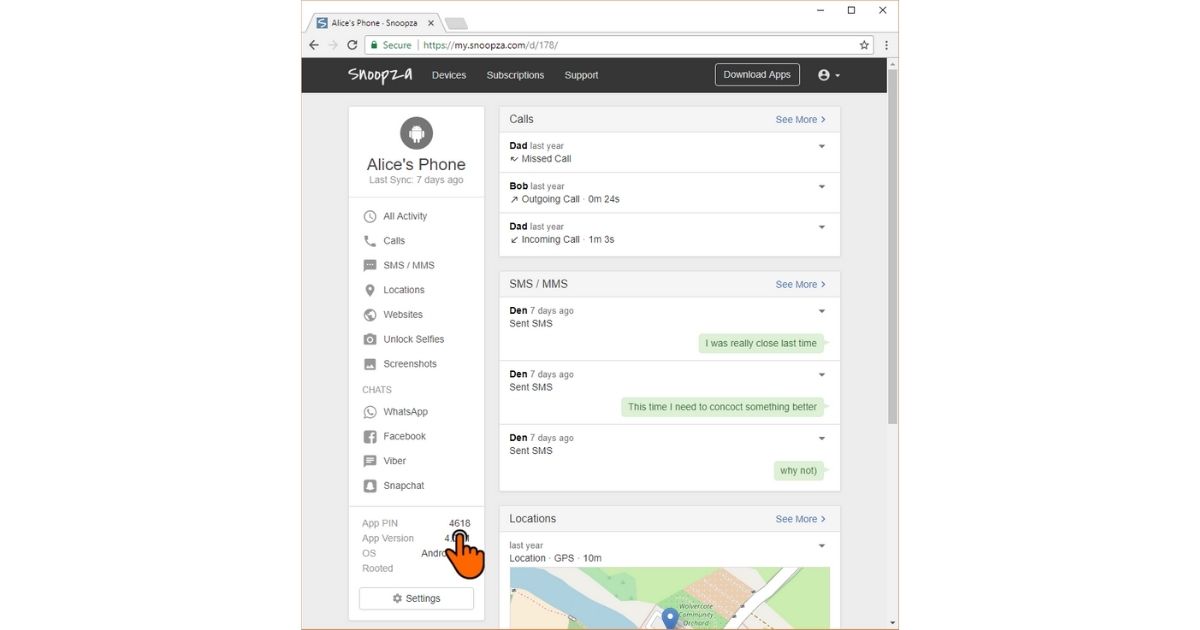This screenshot has width=1200, height=630.
Task: Expand the Bob outgoing call dropdown arrow
Action: point(822,187)
